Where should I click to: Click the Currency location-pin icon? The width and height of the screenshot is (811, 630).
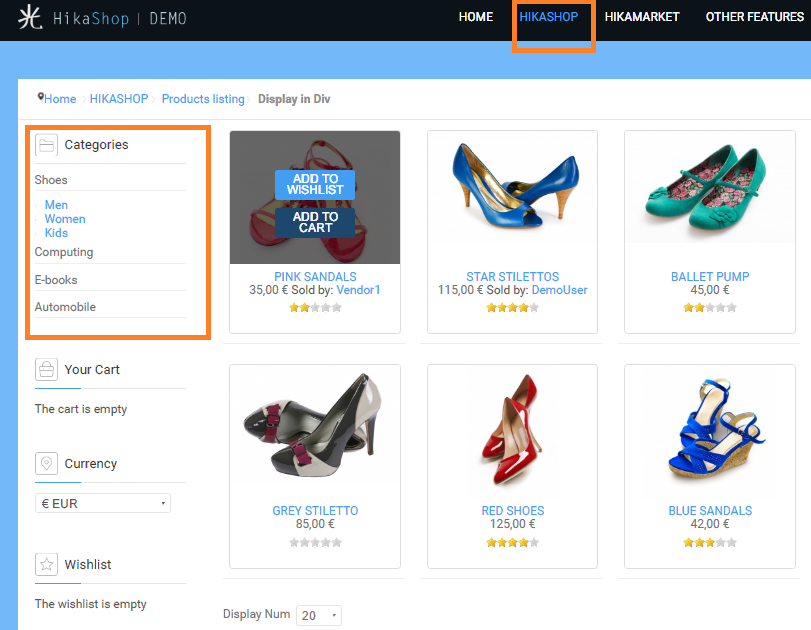click(46, 464)
